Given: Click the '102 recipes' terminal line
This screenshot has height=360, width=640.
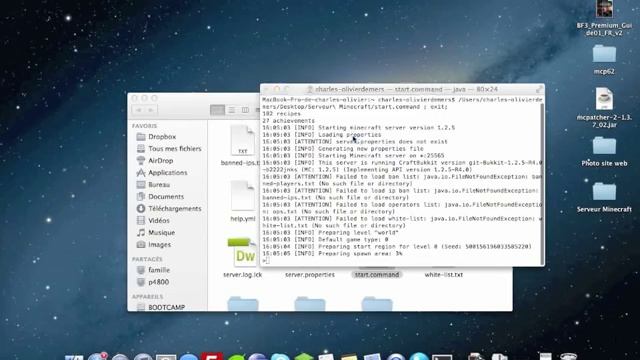Looking at the screenshot, I should [x=281, y=114].
